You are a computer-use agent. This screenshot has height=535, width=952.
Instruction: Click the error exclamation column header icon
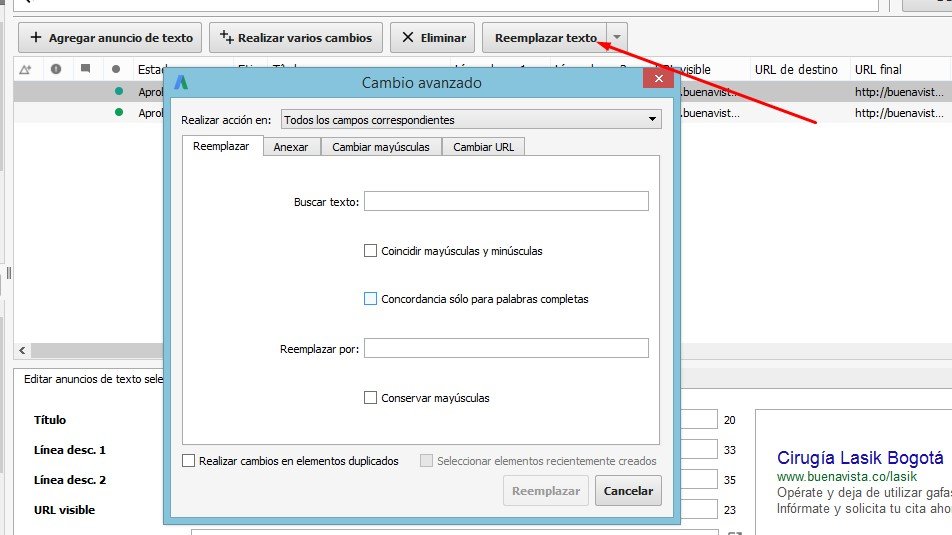coord(56,69)
